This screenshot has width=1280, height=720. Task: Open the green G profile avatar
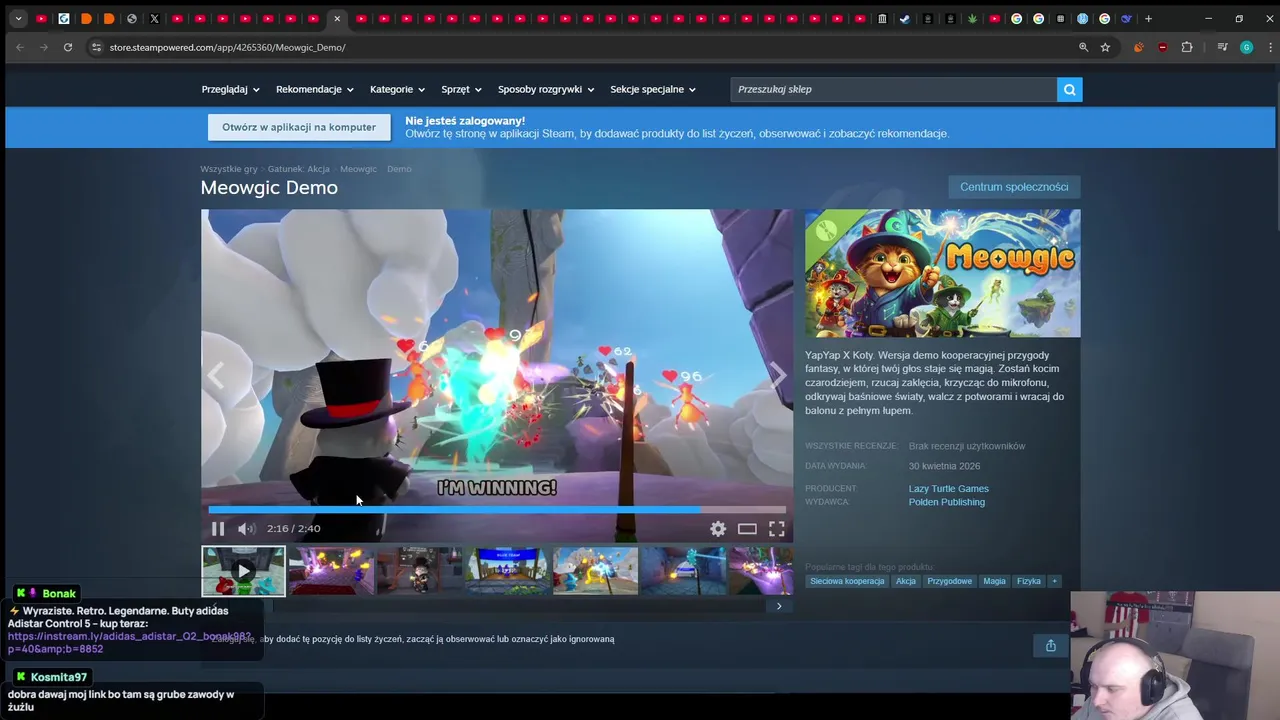pos(1246,47)
